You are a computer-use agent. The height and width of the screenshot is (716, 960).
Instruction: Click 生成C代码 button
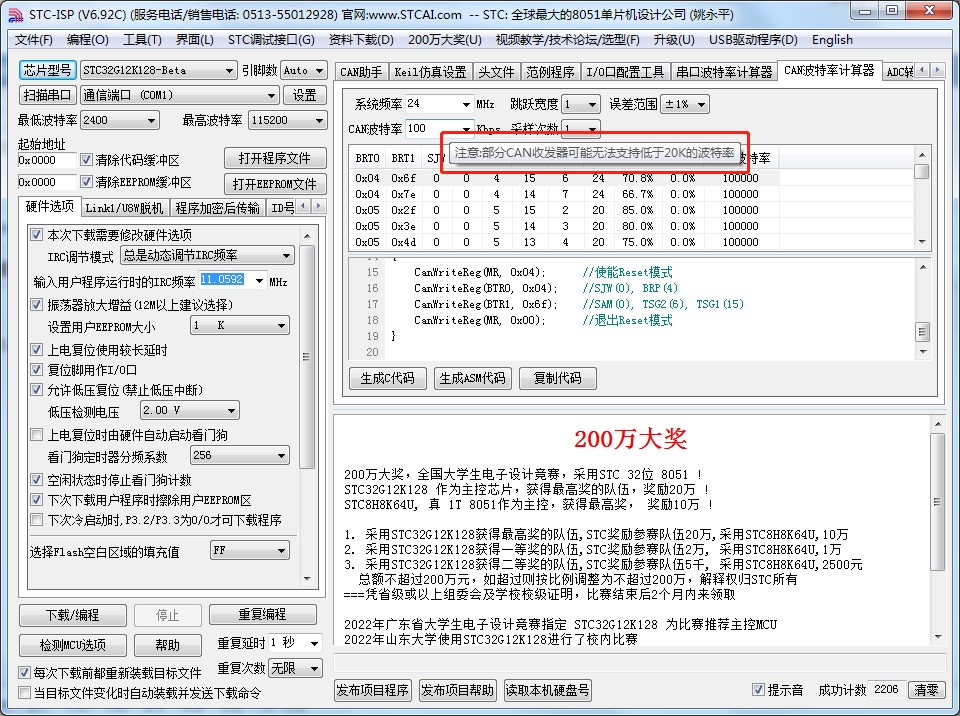[x=387, y=378]
